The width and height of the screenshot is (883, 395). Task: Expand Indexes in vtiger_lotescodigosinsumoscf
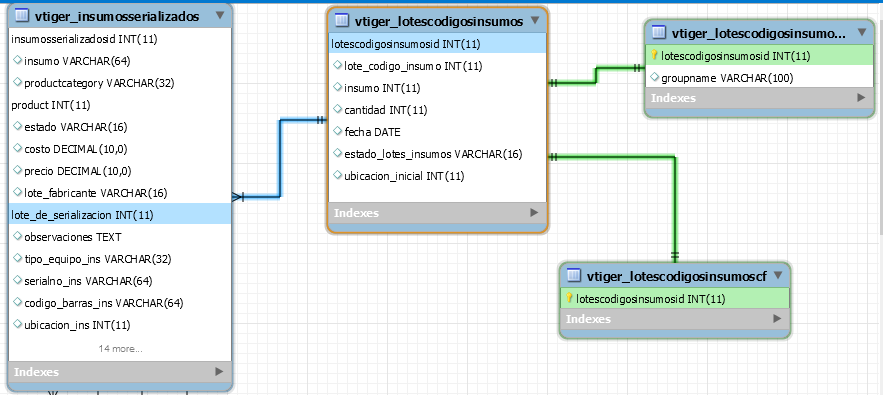click(x=778, y=318)
